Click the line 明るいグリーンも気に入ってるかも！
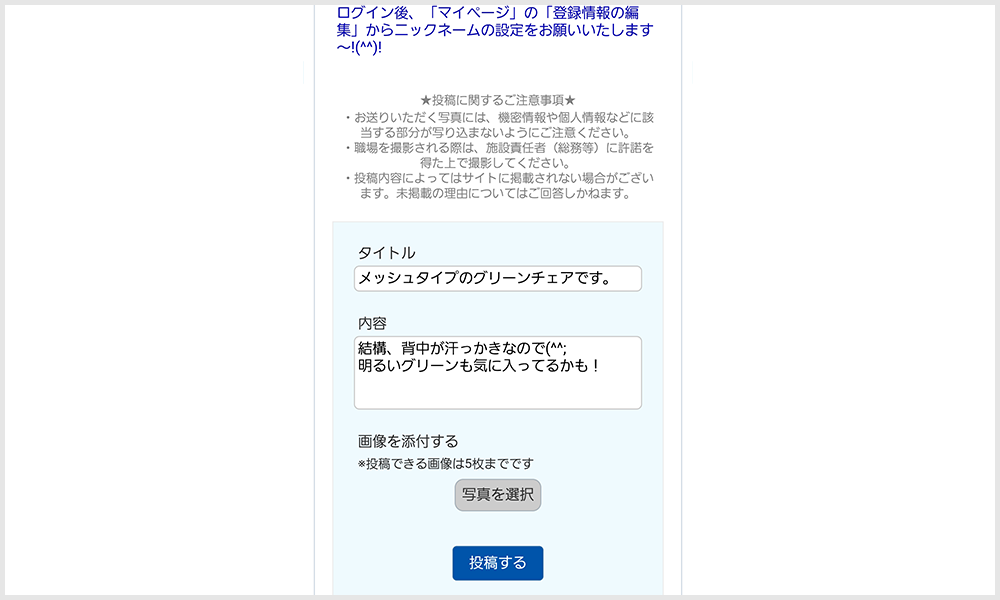Viewport: 1000px width, 600px height. (x=480, y=366)
